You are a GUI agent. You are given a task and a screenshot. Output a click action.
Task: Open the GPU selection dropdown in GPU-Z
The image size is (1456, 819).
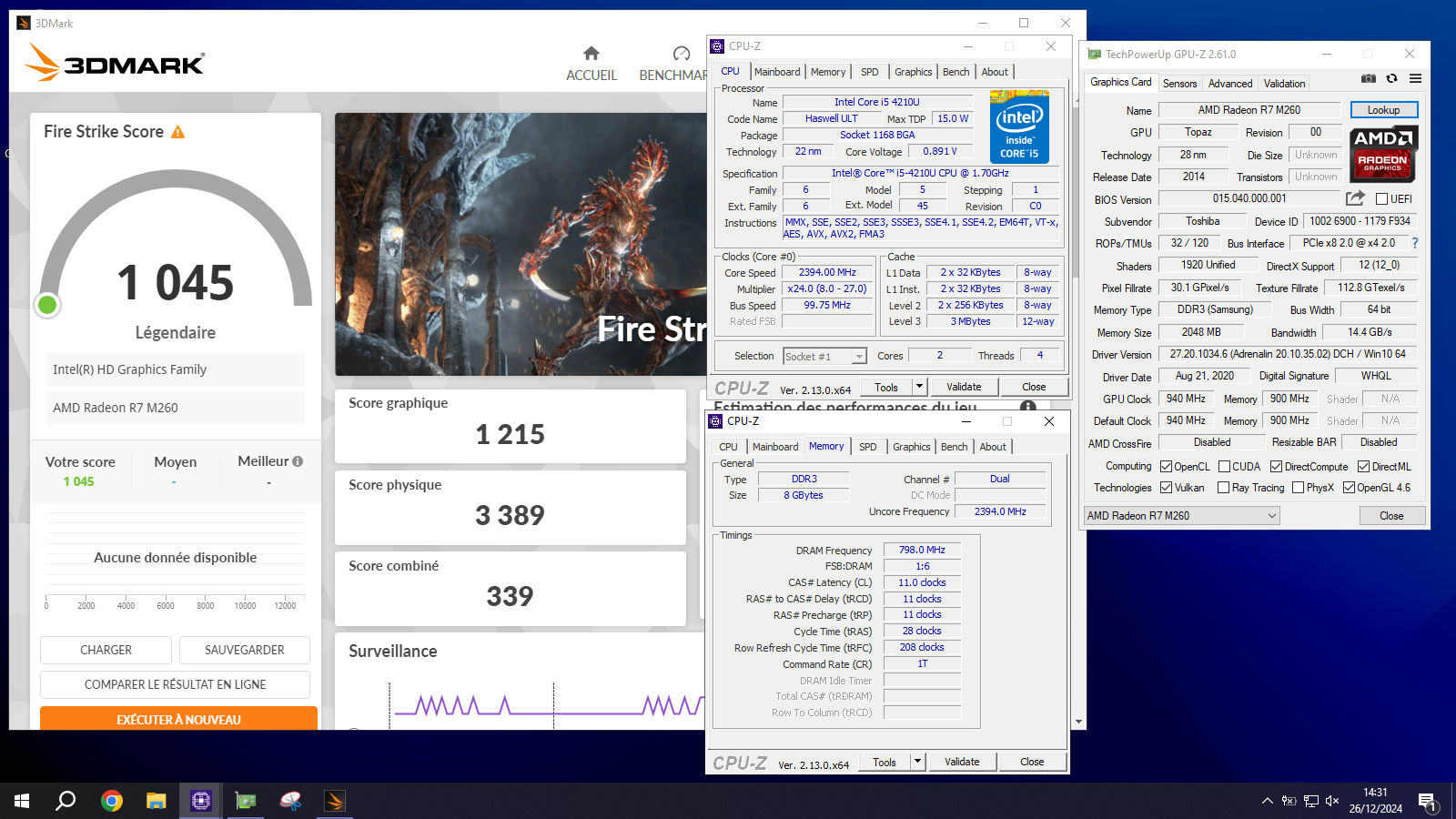click(x=1181, y=515)
